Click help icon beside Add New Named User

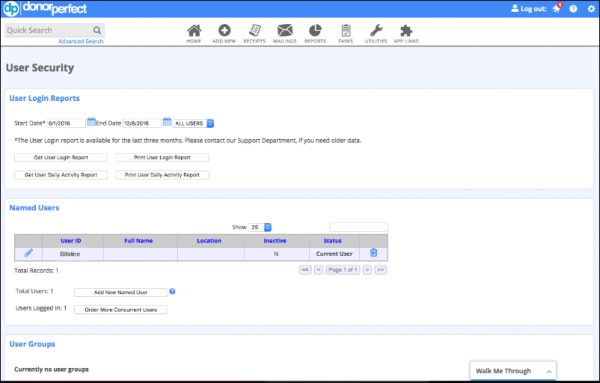[172, 291]
